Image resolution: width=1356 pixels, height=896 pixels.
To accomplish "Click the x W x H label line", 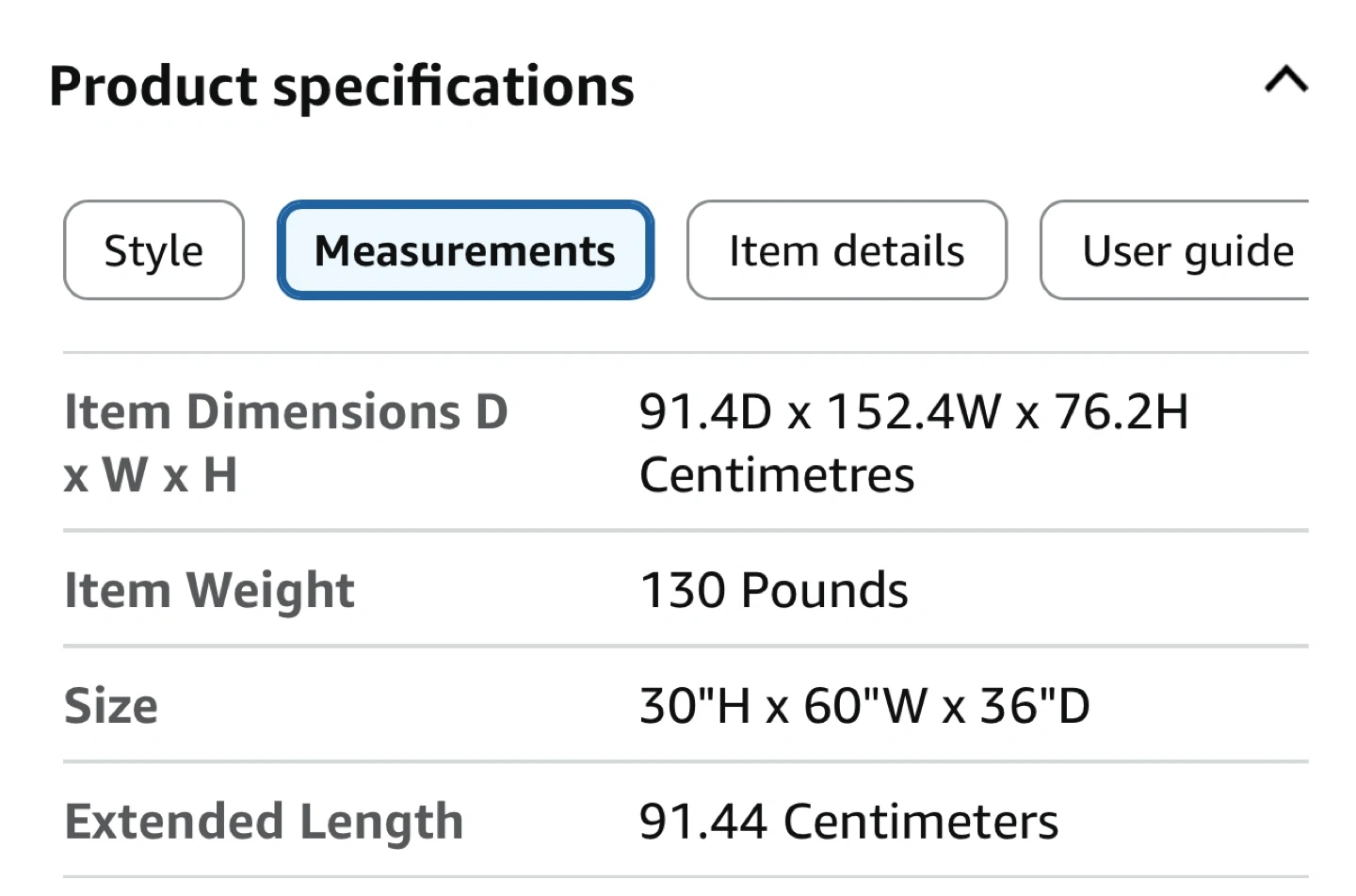I will pos(151,474).
